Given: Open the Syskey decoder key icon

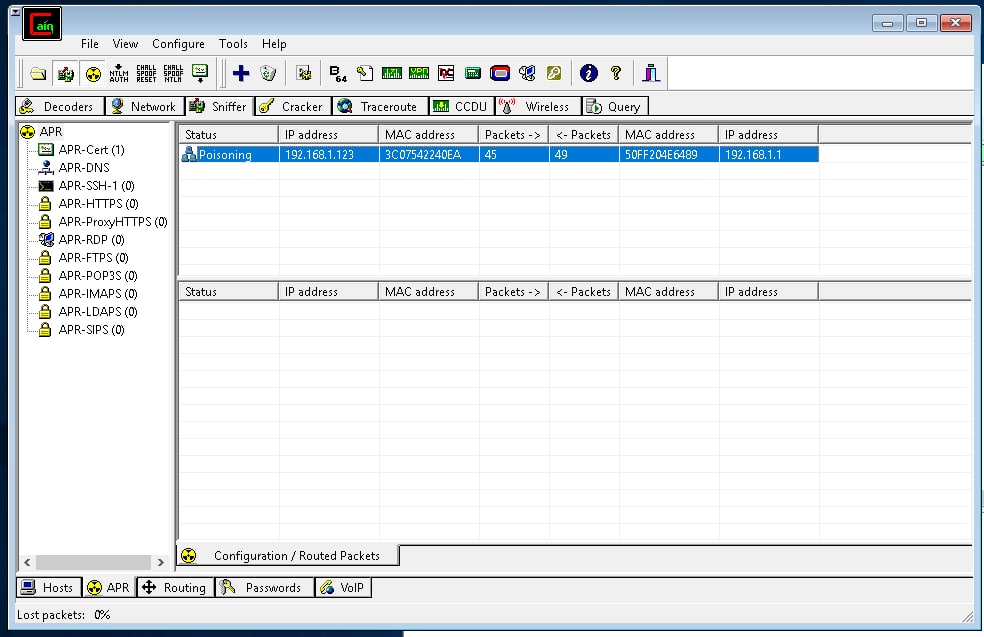Looking at the screenshot, I should pos(554,73).
